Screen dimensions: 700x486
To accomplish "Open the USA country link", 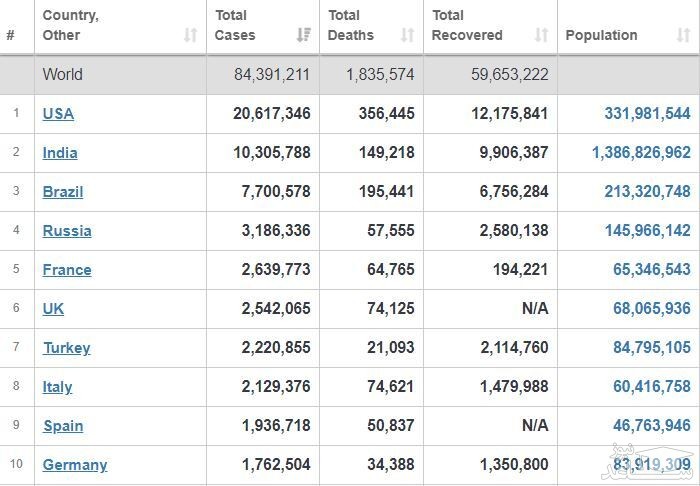I will click(x=58, y=114).
